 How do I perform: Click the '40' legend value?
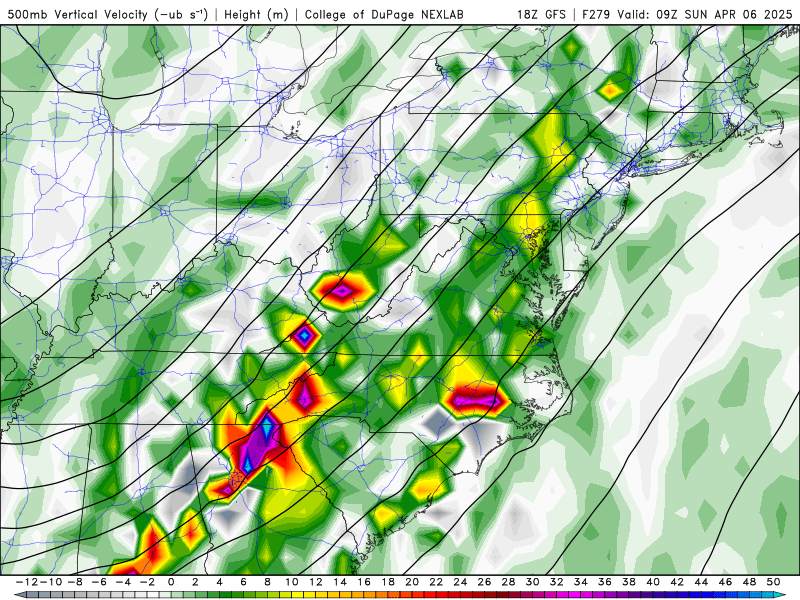653,582
